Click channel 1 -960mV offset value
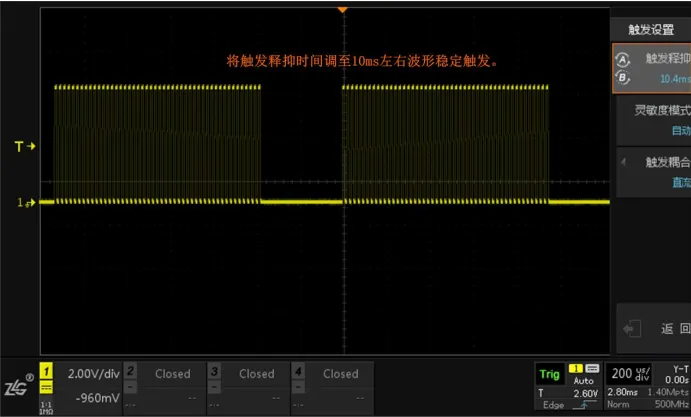 [97, 398]
